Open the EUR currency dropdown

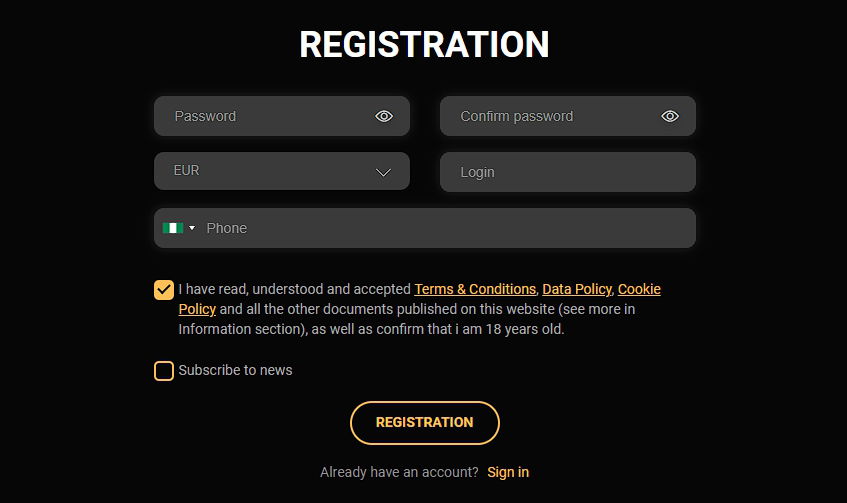[270, 171]
